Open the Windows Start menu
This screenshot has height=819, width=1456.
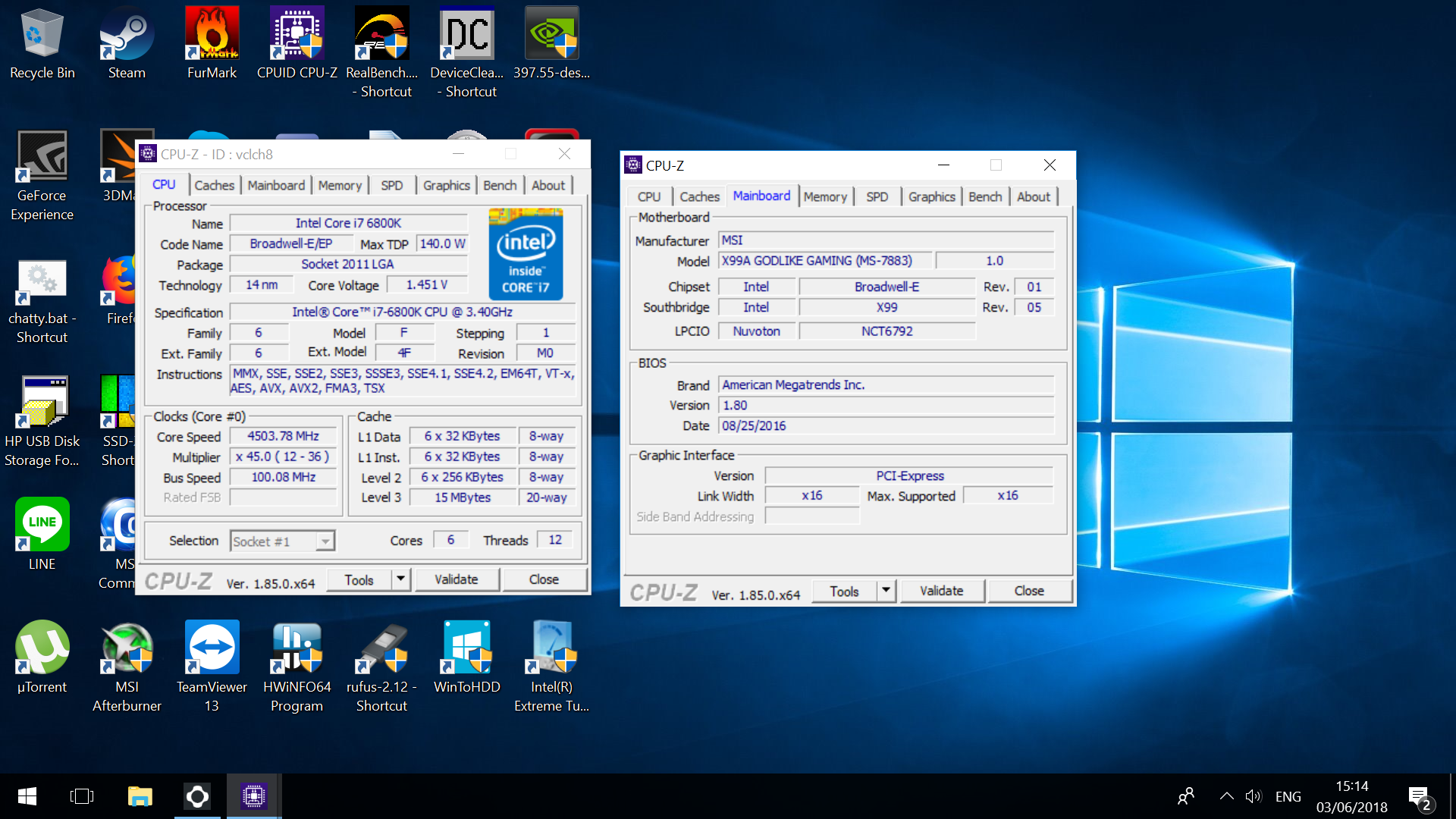point(27,796)
